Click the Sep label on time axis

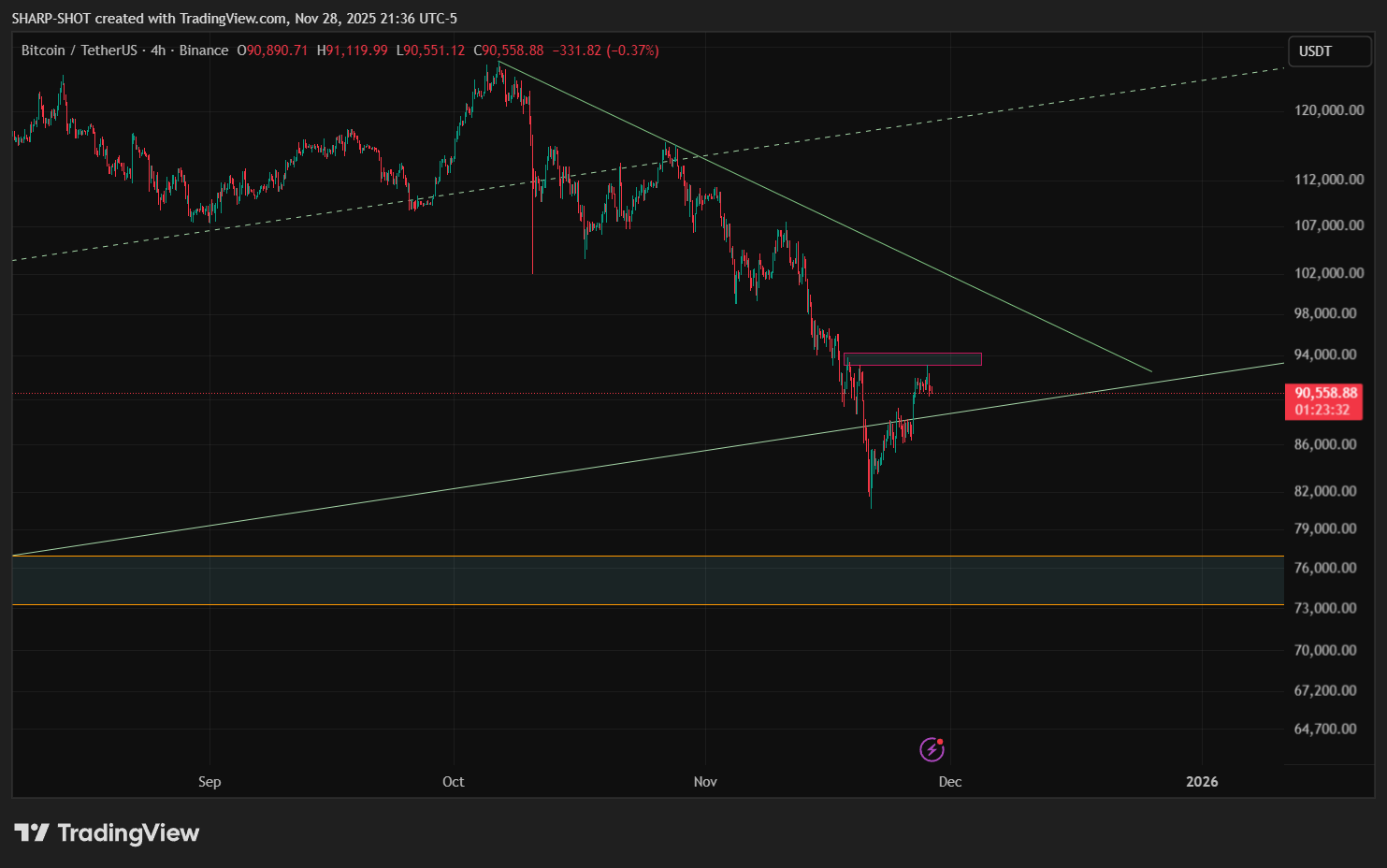(x=209, y=782)
